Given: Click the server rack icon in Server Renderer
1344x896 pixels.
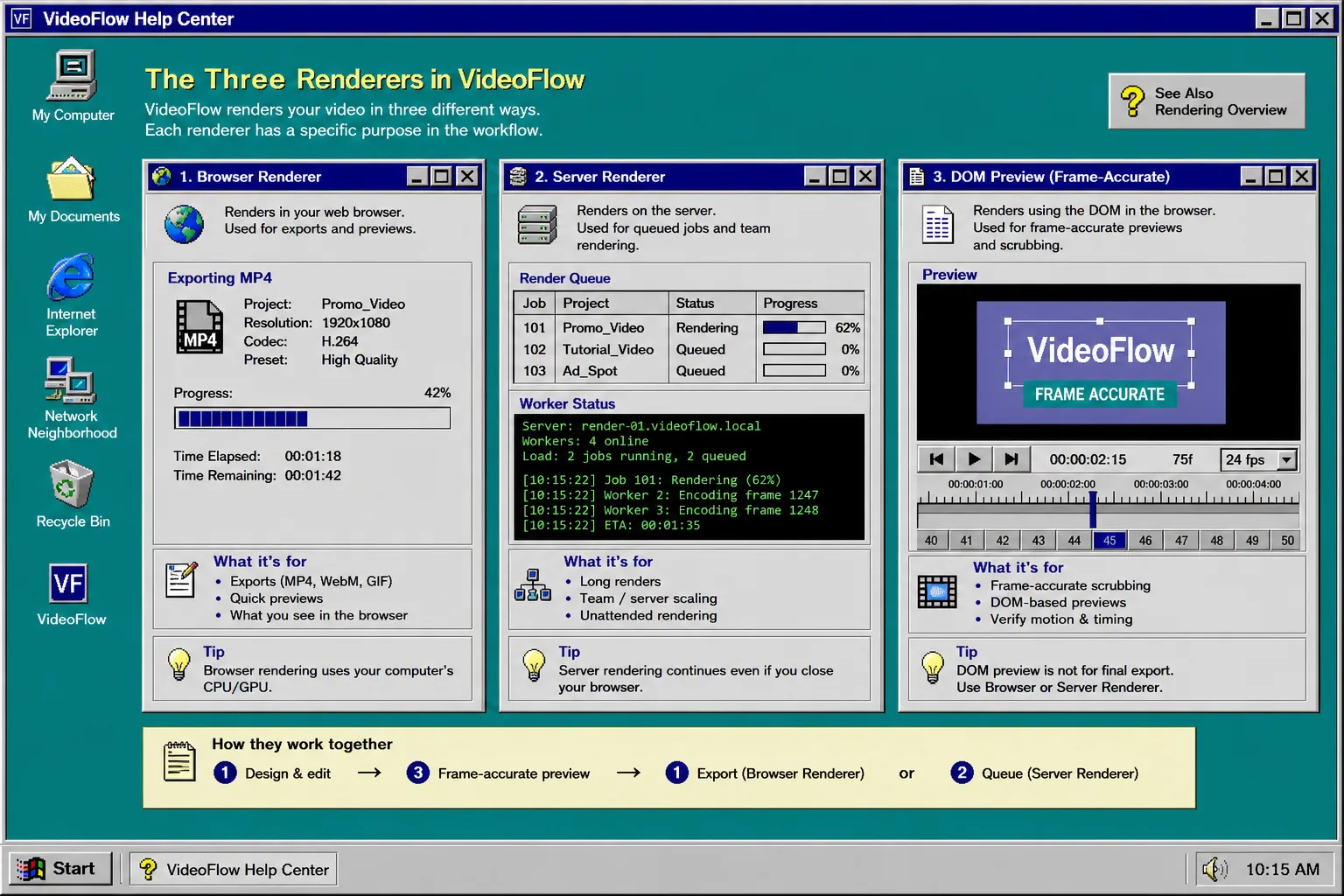Looking at the screenshot, I should pos(537,225).
